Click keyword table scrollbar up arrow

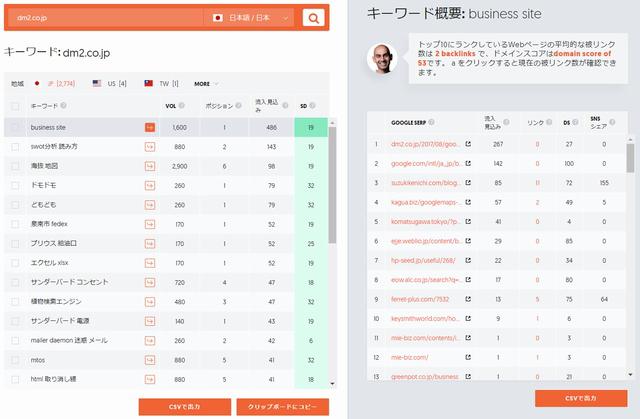(332, 122)
